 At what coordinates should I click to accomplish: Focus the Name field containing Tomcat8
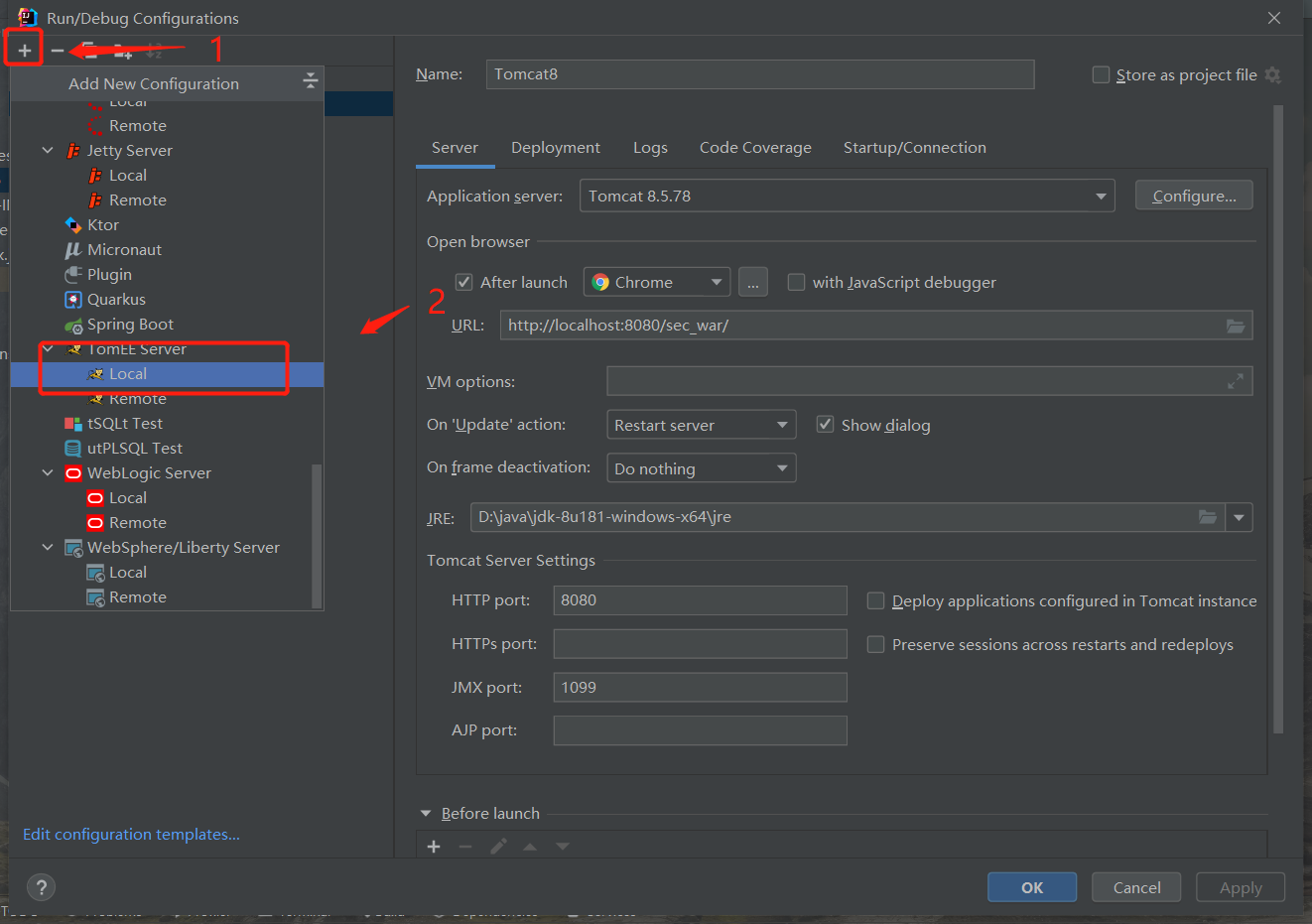760,74
